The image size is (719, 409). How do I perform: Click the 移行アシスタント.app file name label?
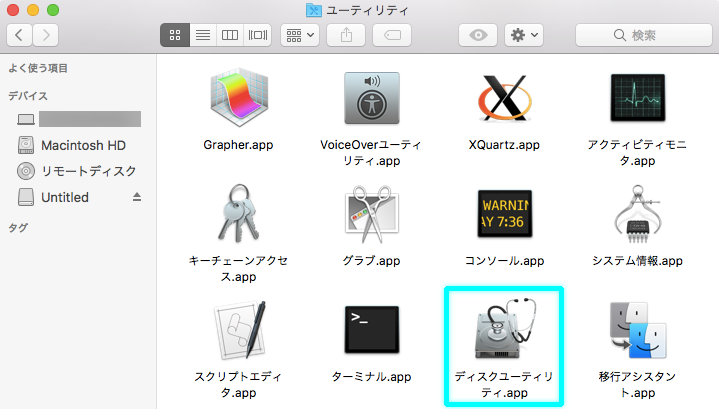(x=637, y=385)
